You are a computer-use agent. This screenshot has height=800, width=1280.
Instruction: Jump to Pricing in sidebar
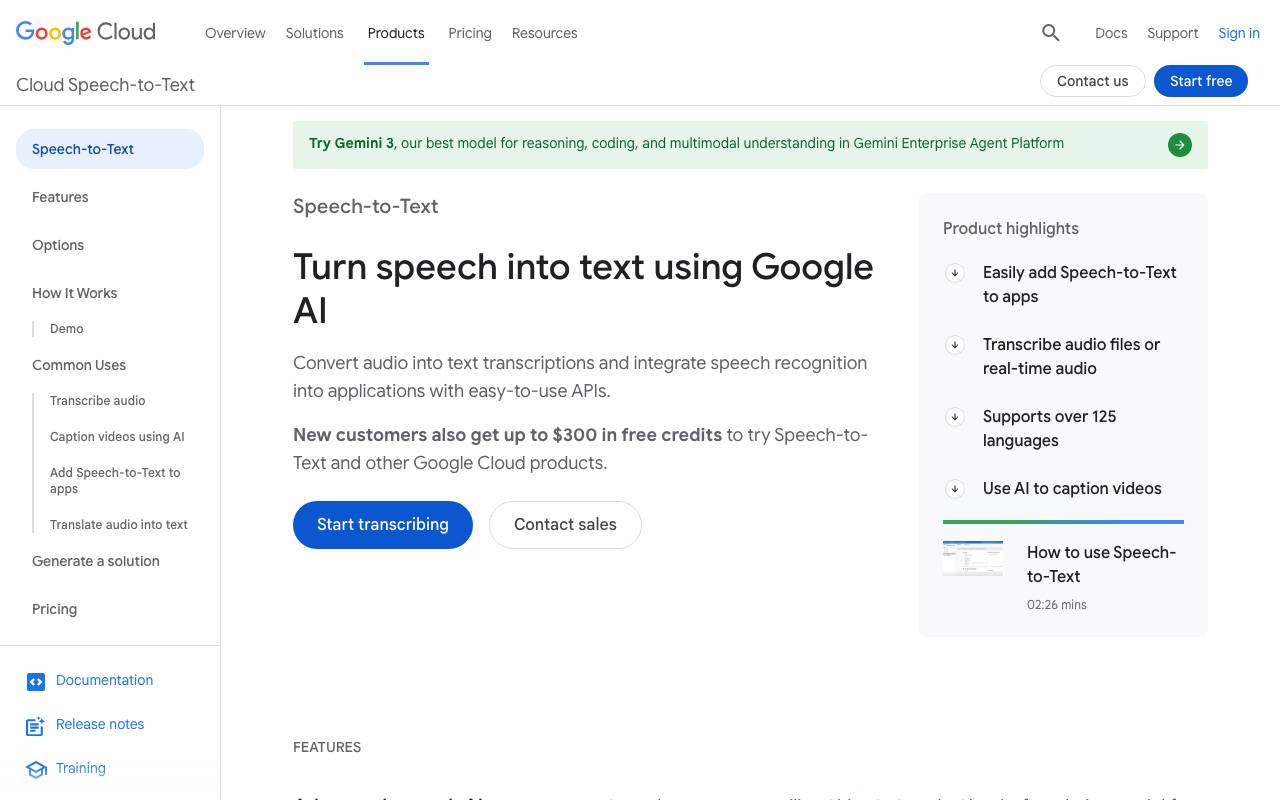[x=54, y=609]
